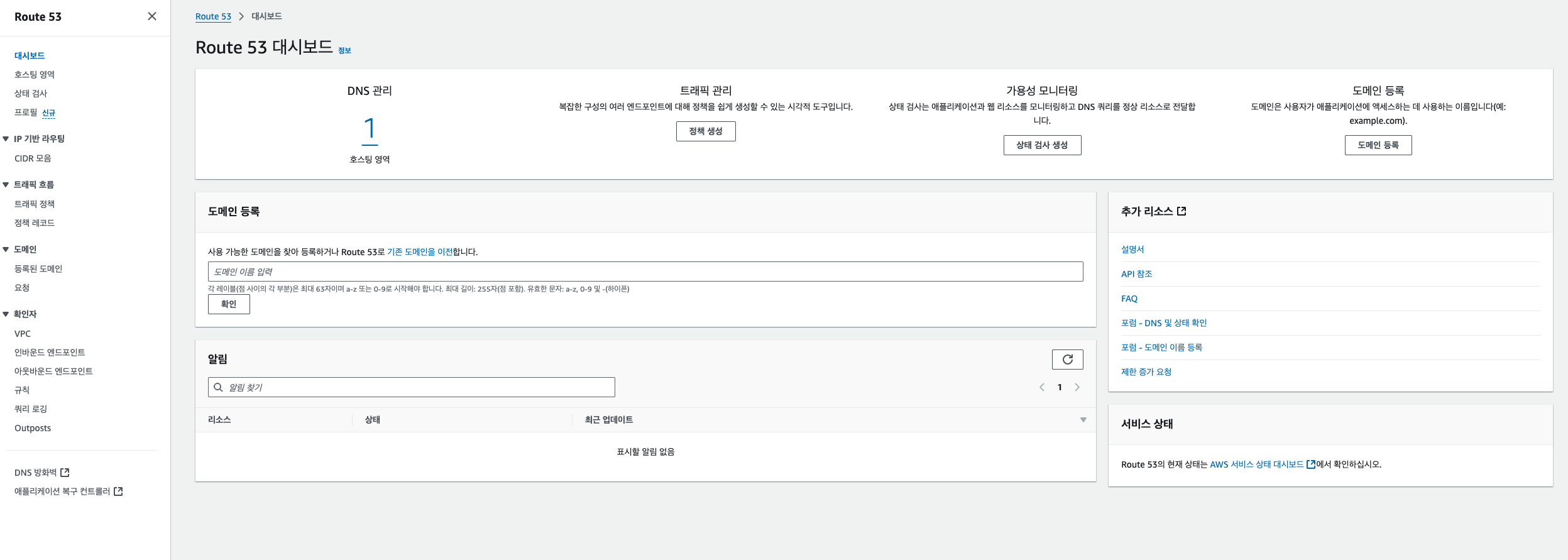Open VPC in the sidebar
This screenshot has width=1568, height=560.
[x=23, y=334]
